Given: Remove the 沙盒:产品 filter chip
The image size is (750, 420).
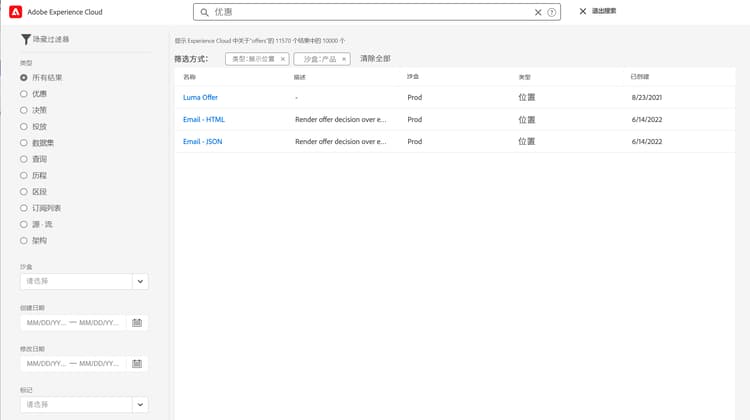Looking at the screenshot, I should 344,59.
